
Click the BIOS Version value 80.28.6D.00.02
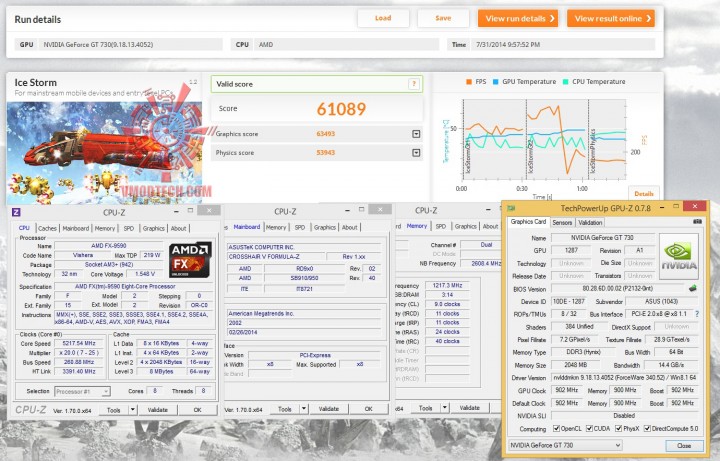pos(617,289)
